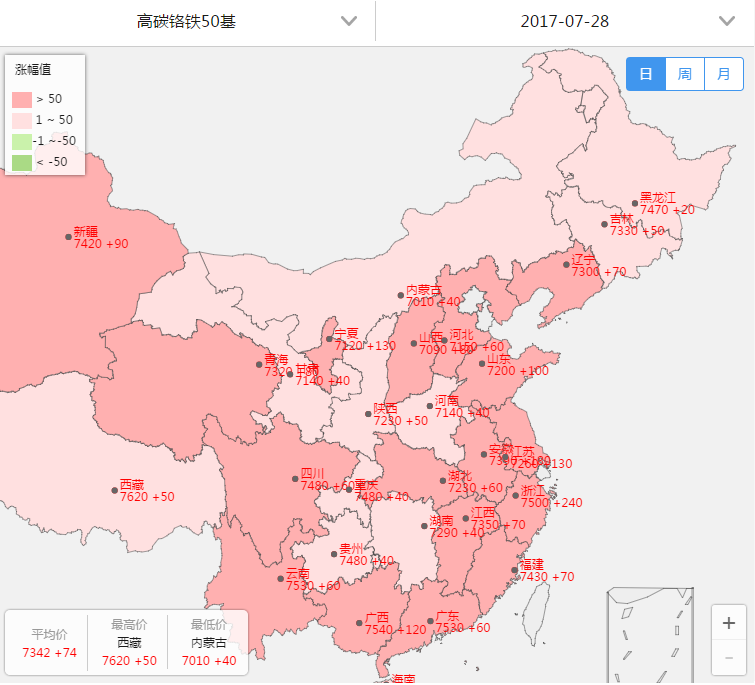Open the 2017-07-28 date dropdown
Viewport: 755px width, 685px height.
coord(565,21)
